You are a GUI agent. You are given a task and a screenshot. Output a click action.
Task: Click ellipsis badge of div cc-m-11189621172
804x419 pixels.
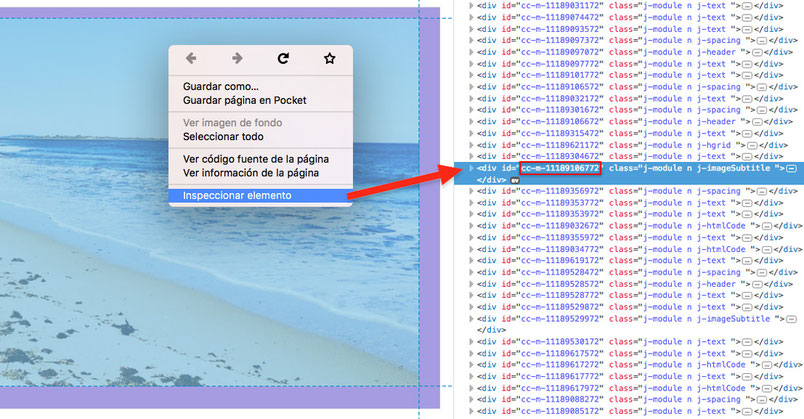(752, 146)
